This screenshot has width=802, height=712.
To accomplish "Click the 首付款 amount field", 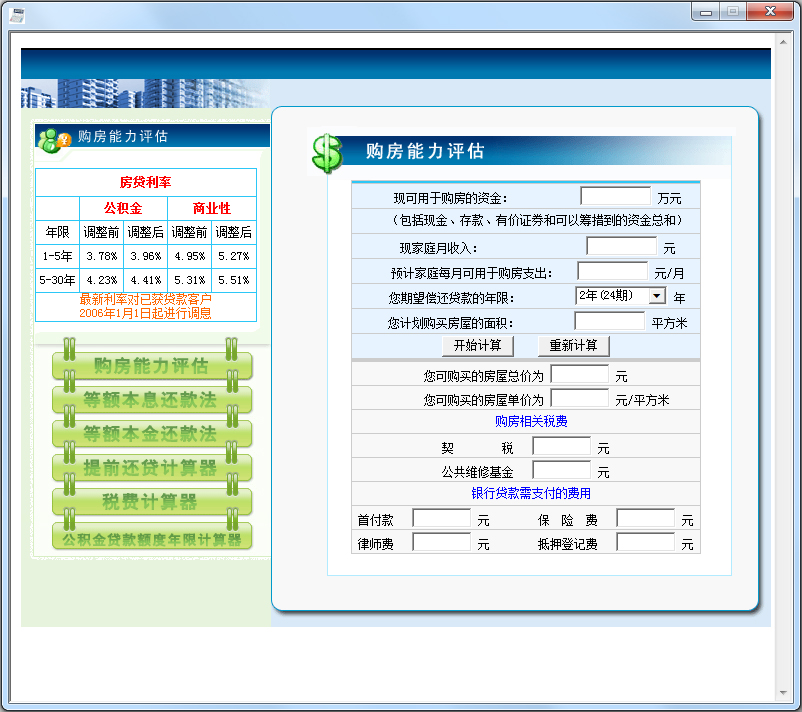I will pos(441,519).
